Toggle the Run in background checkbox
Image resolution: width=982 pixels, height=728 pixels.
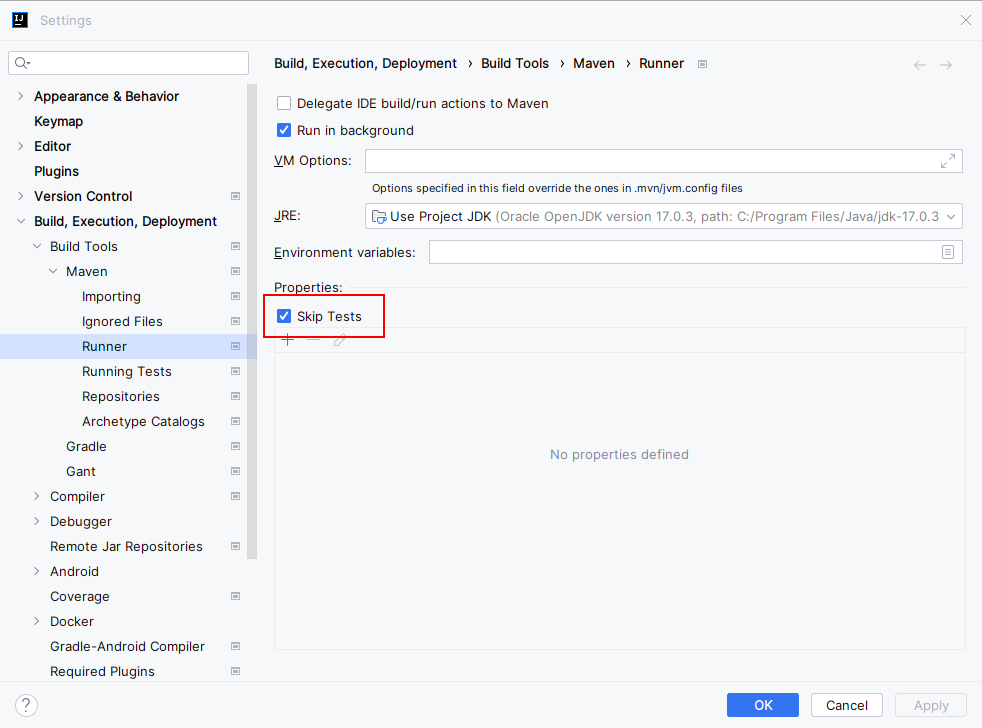click(284, 130)
